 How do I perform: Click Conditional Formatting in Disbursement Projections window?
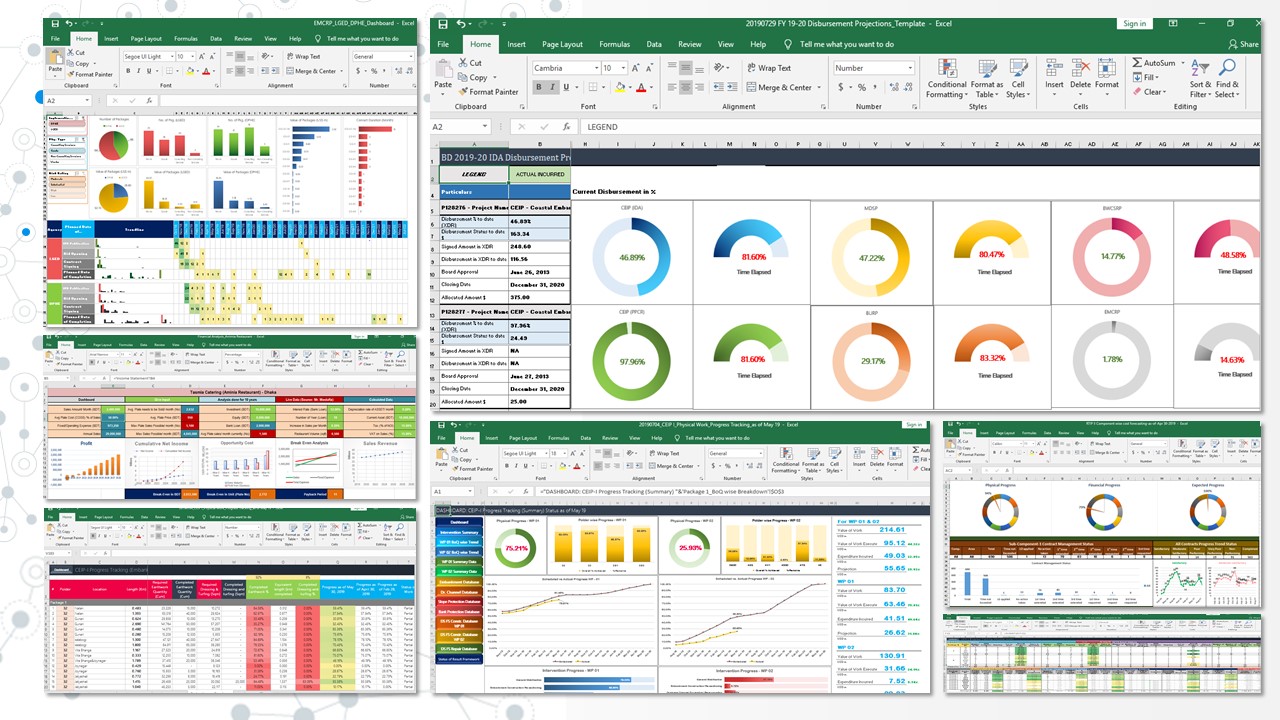coord(946,77)
